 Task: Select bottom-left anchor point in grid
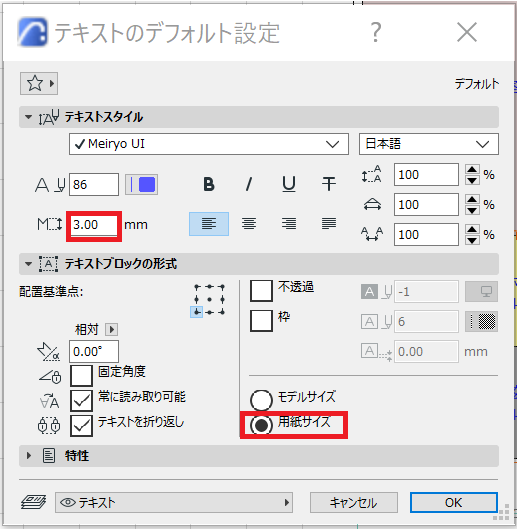click(197, 312)
